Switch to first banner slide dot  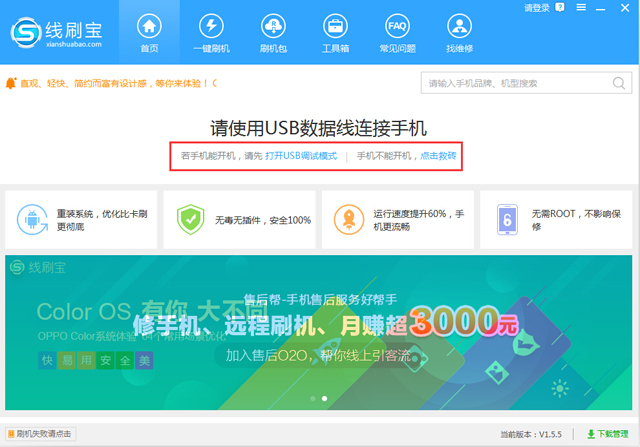point(313,398)
